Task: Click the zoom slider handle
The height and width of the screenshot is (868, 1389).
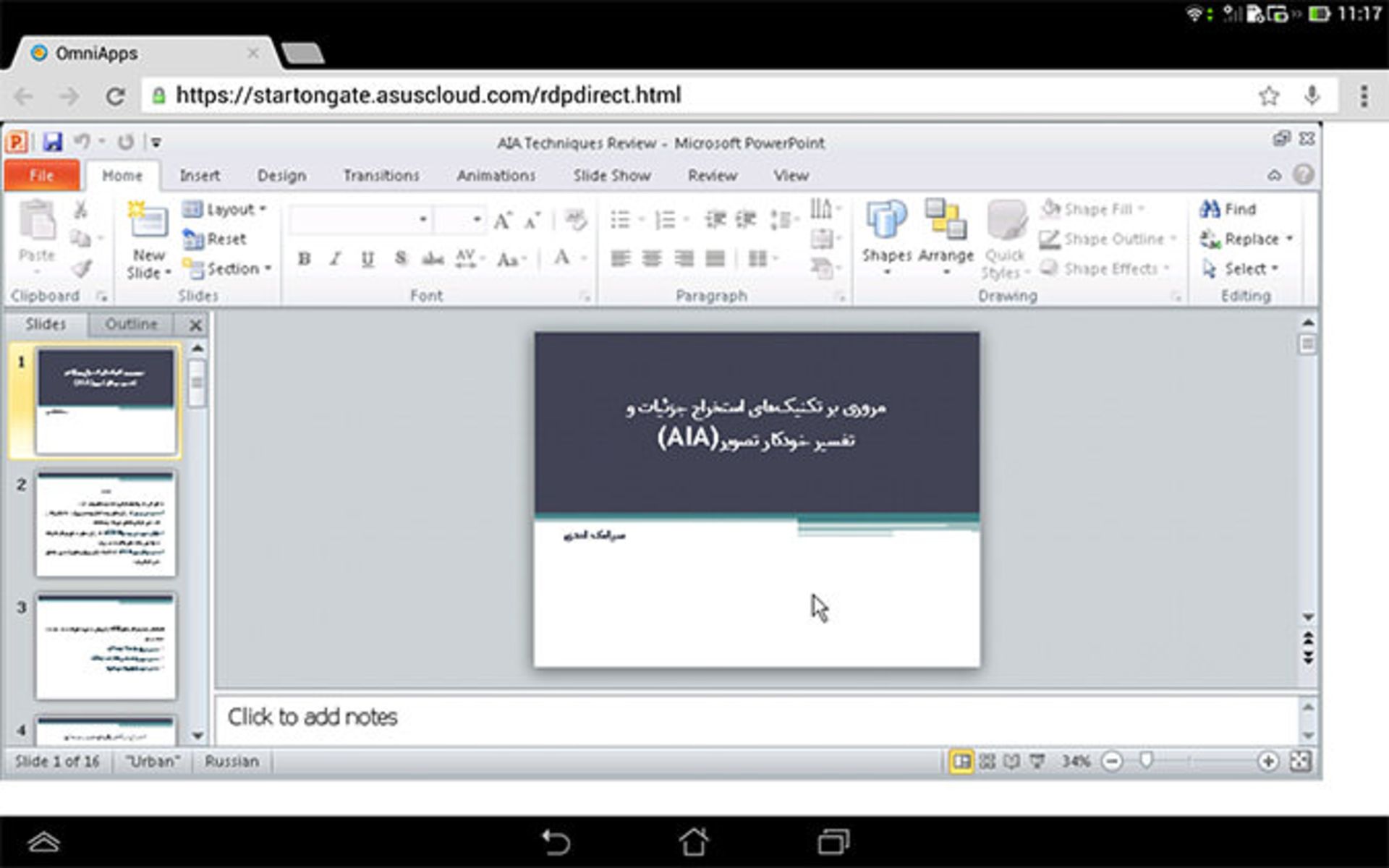Action: tap(1146, 760)
